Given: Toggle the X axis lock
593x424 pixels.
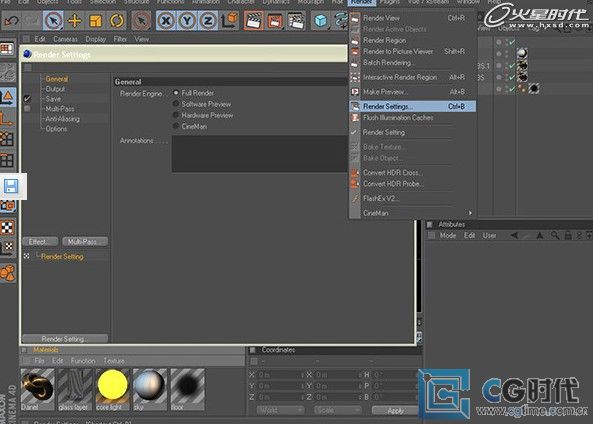Looking at the screenshot, I should coord(166,20).
